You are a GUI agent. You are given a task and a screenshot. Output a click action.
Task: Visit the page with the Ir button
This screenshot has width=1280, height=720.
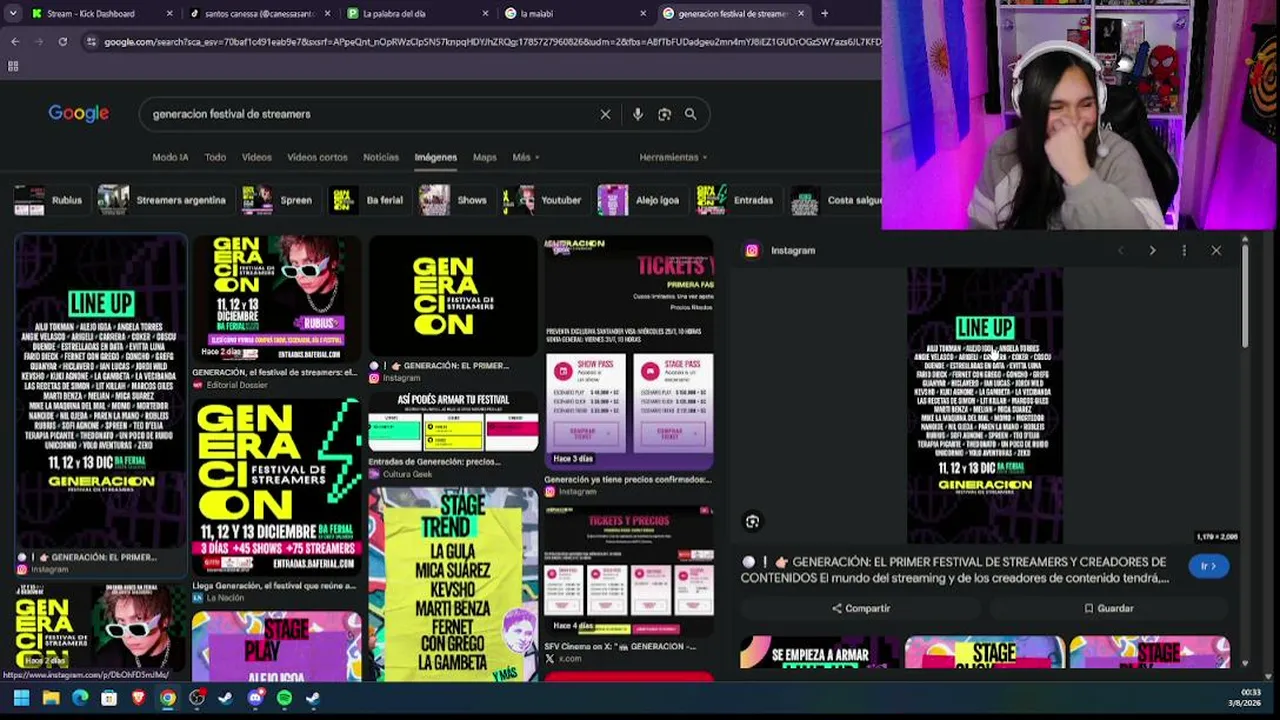pyautogui.click(x=1209, y=566)
